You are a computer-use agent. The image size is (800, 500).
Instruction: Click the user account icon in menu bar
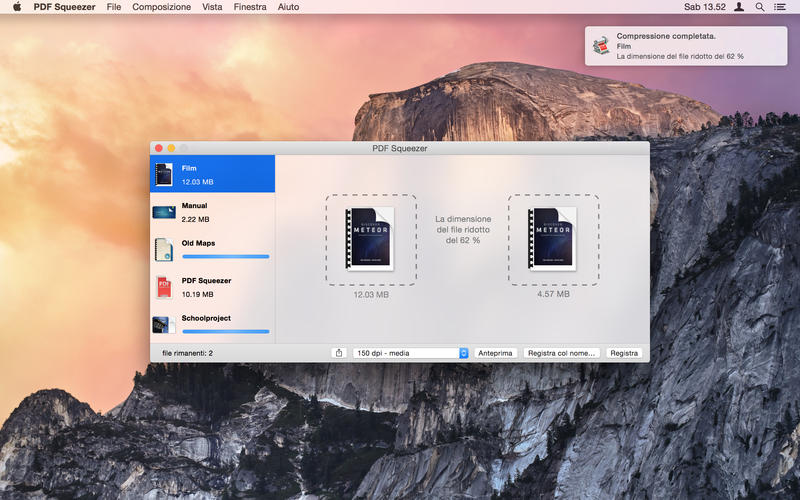tap(739, 7)
